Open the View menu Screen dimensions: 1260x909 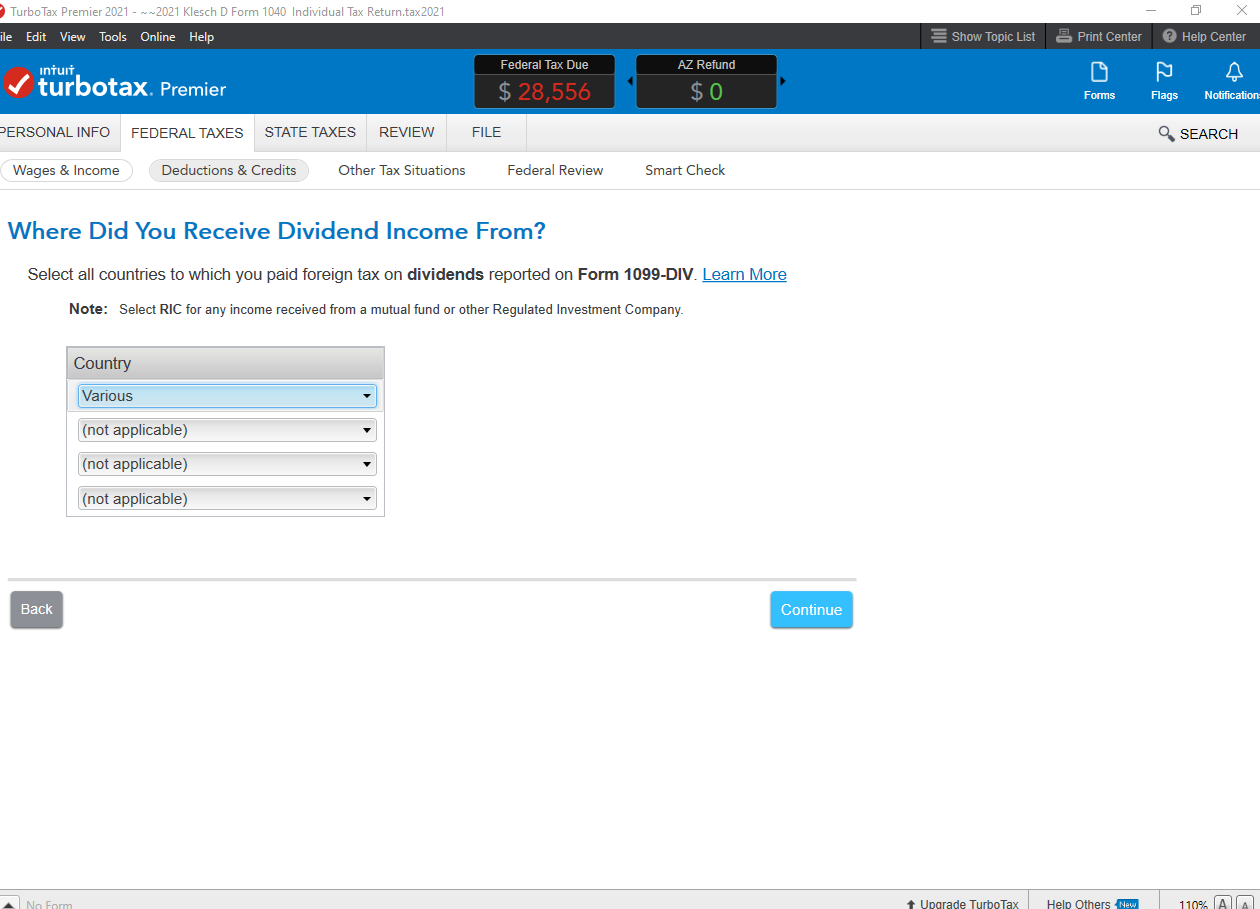point(73,36)
